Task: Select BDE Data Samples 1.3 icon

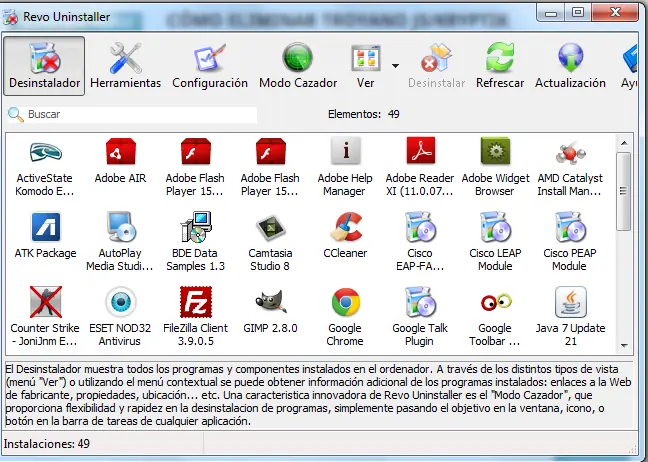Action: [196, 226]
